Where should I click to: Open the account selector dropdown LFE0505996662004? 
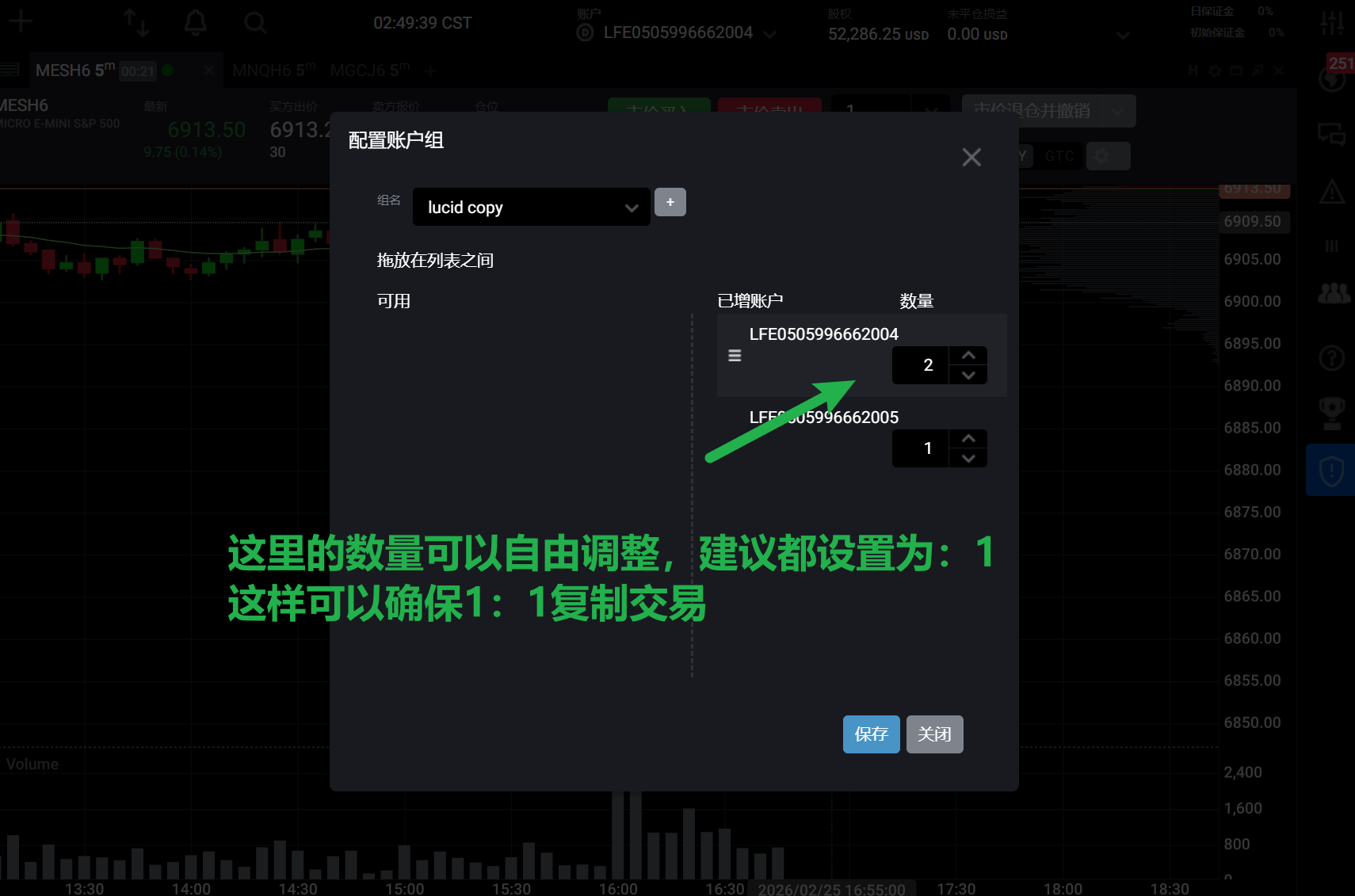pos(769,32)
